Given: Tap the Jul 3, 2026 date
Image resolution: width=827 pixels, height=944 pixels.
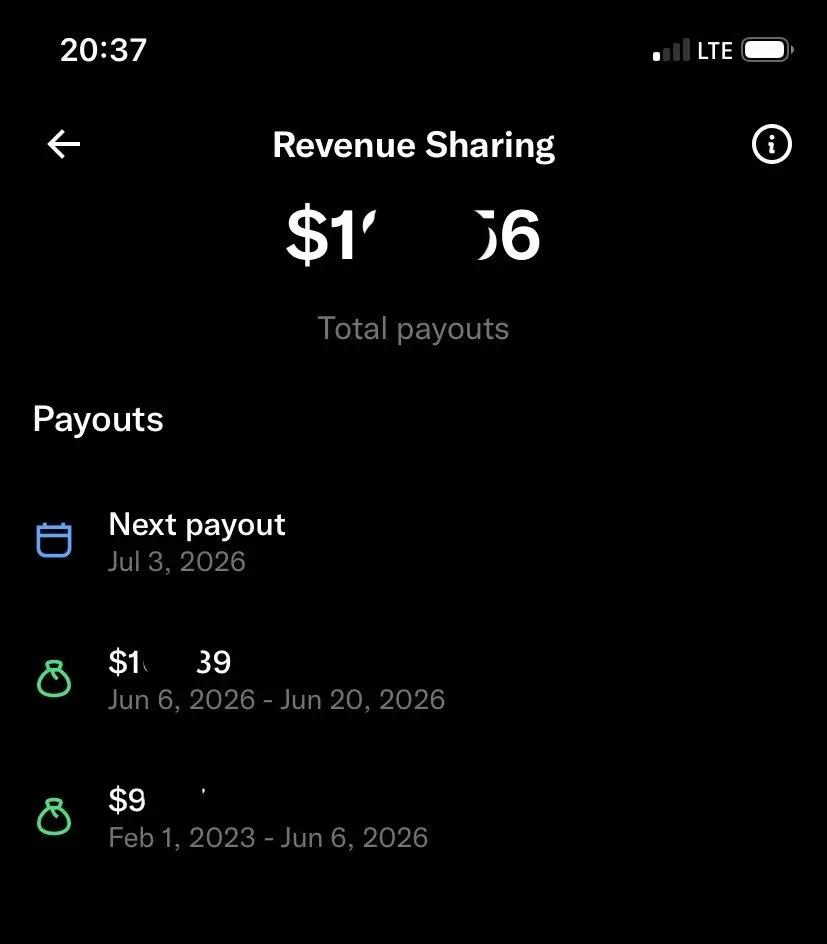Looking at the screenshot, I should click(177, 562).
